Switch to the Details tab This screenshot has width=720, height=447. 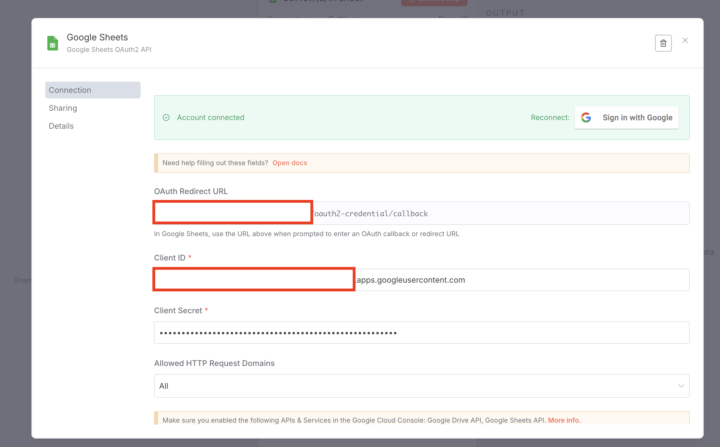coord(61,126)
